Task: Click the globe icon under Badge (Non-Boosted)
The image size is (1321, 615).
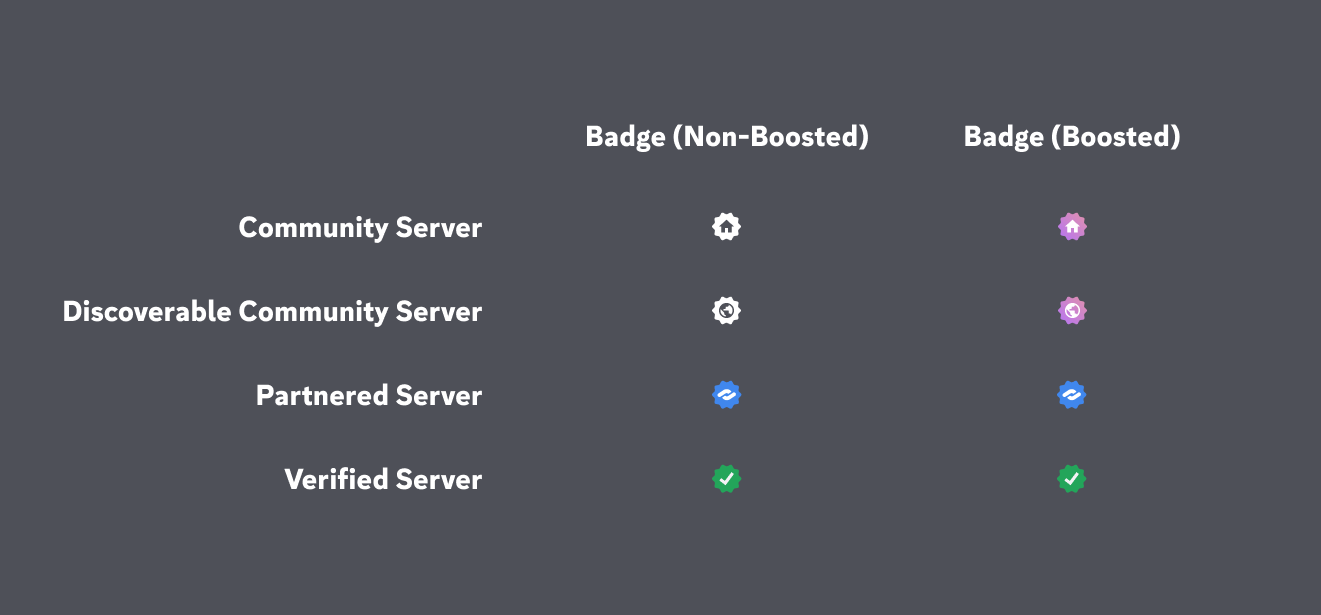Action: [x=727, y=311]
